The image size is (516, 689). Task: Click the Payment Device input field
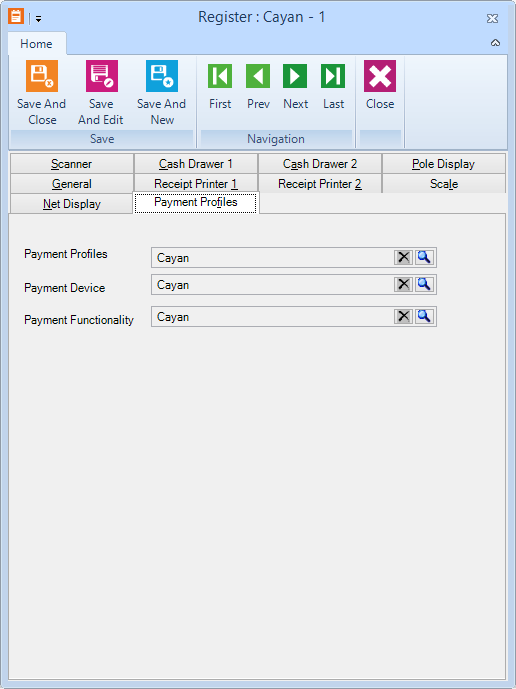tap(273, 285)
